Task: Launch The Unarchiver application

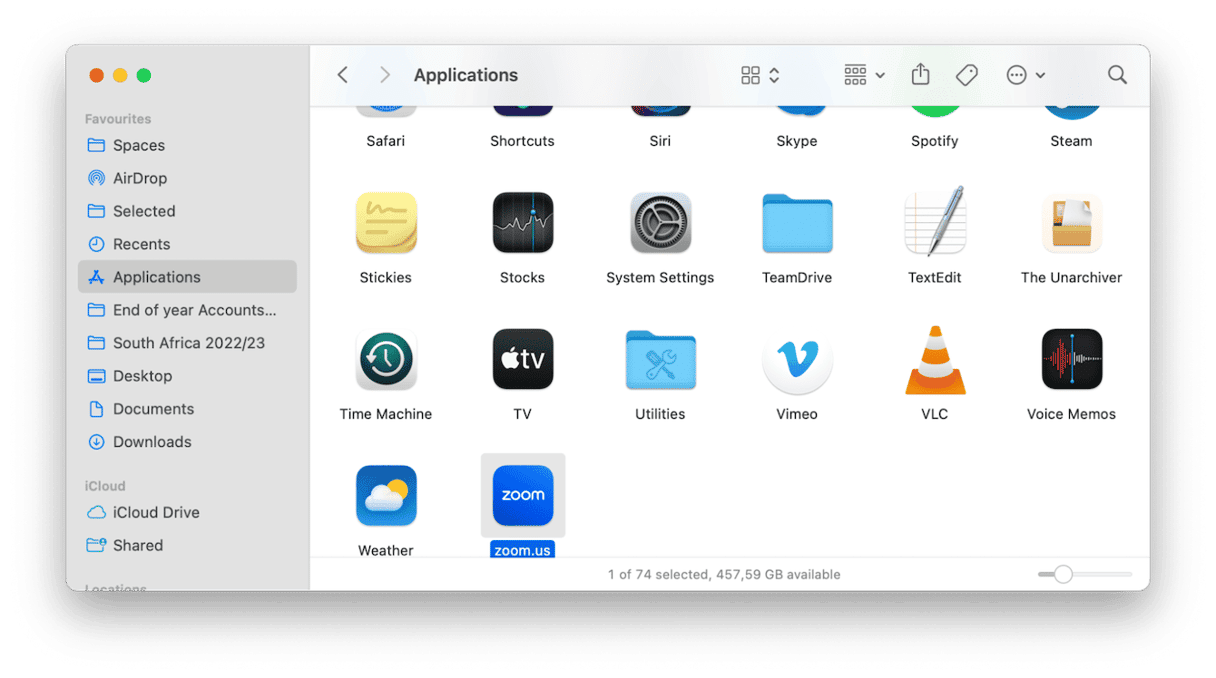Action: click(1071, 223)
